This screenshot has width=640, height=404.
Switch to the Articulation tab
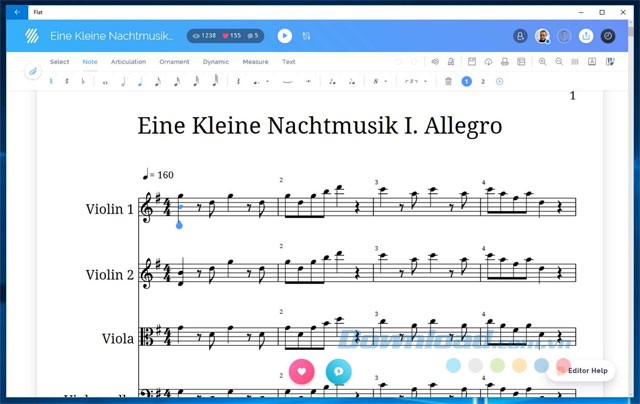pos(128,62)
